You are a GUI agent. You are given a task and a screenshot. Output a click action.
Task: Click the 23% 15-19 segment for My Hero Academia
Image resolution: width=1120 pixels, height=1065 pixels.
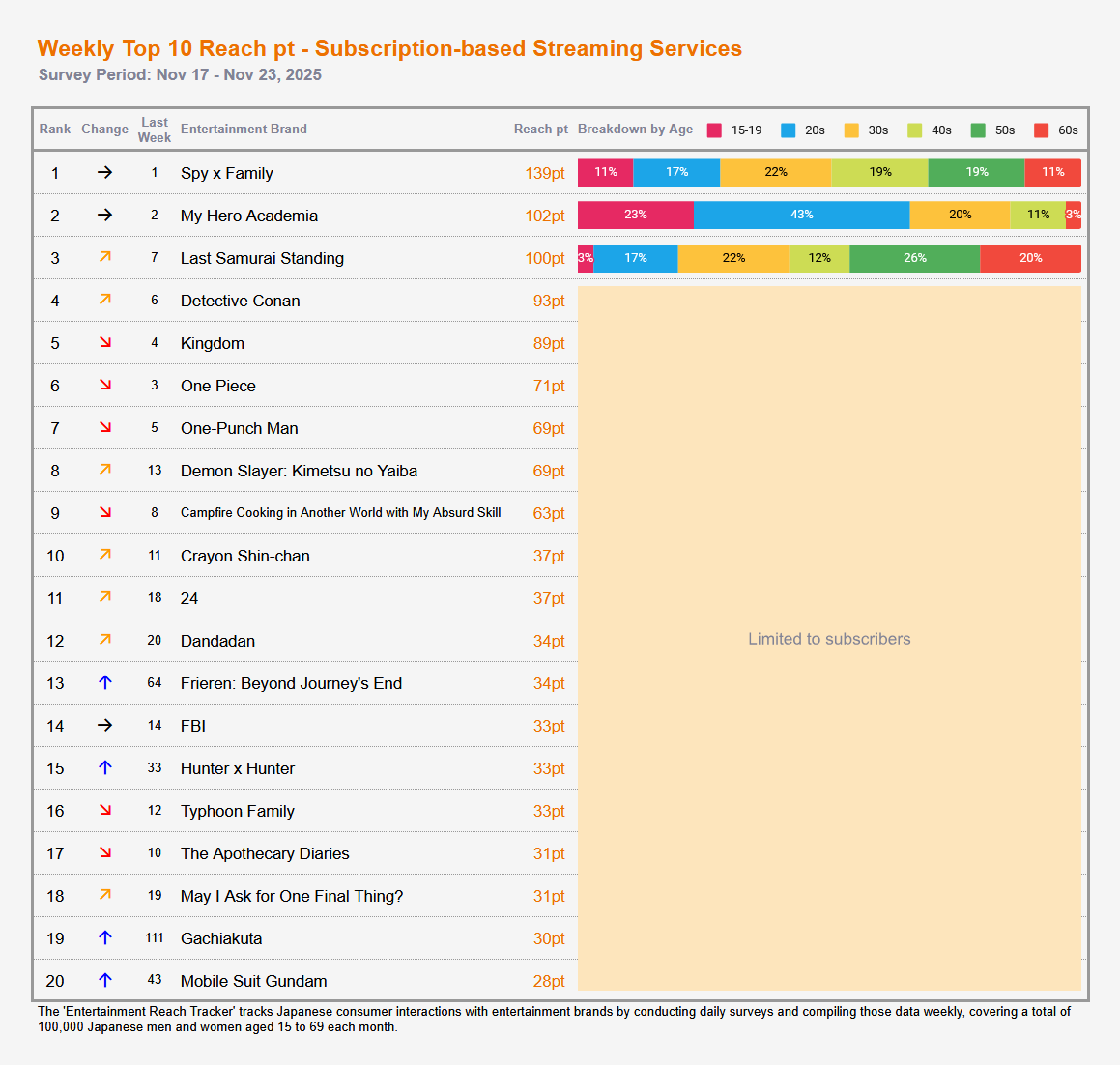(636, 215)
